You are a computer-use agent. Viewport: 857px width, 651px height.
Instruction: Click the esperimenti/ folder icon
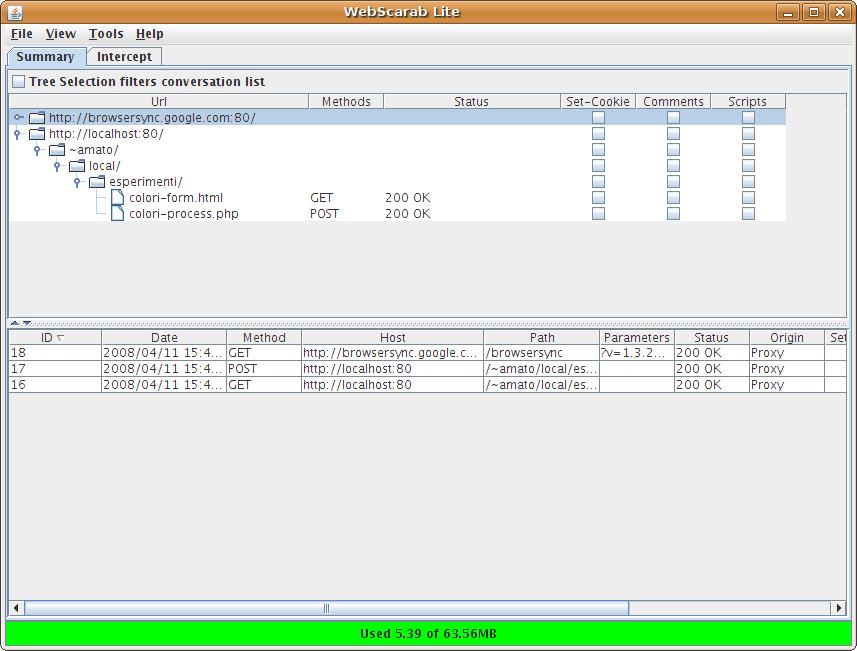97,181
